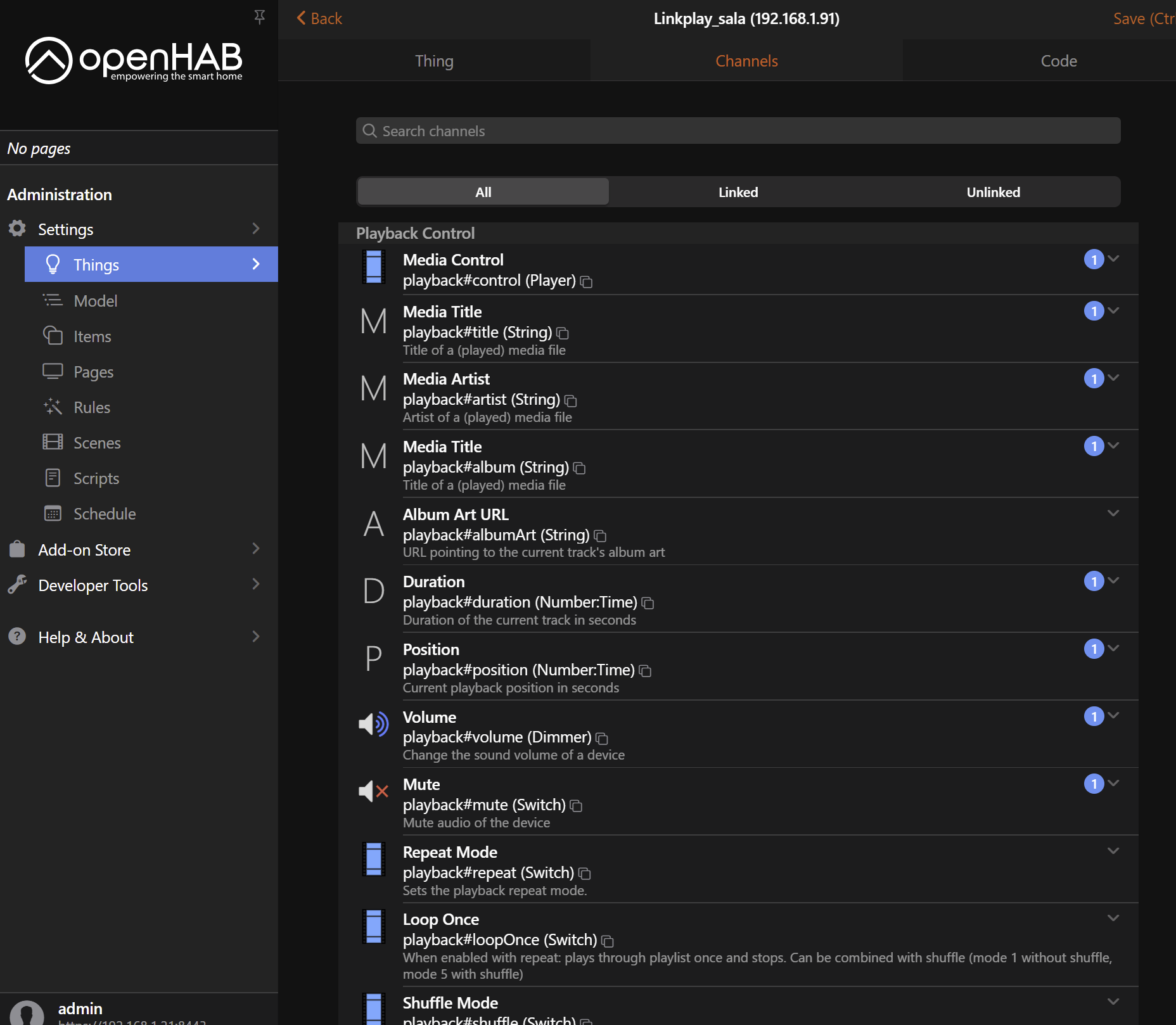Expand the Repeat Mode channel chevron

[x=1113, y=851]
